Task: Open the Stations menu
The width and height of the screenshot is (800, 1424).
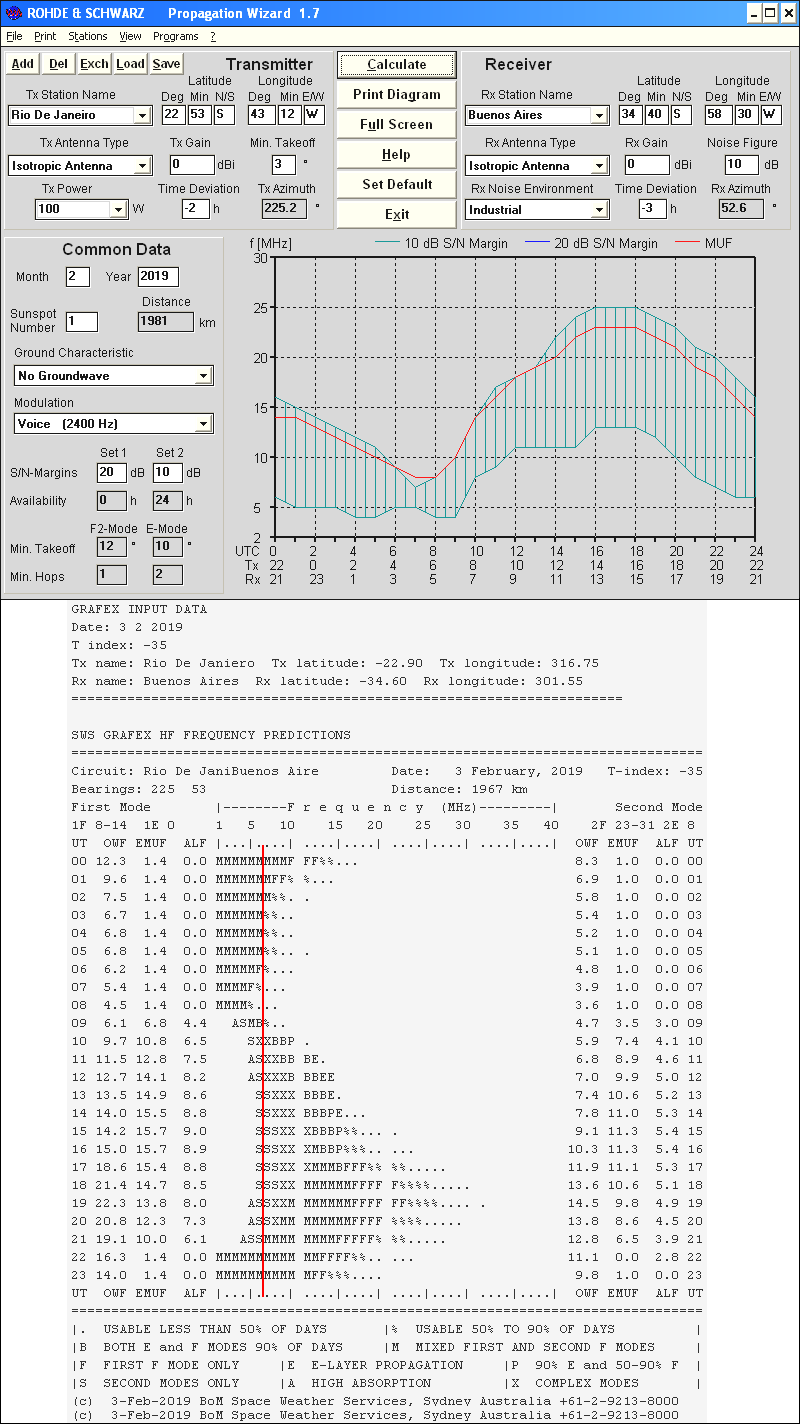Action: [88, 36]
